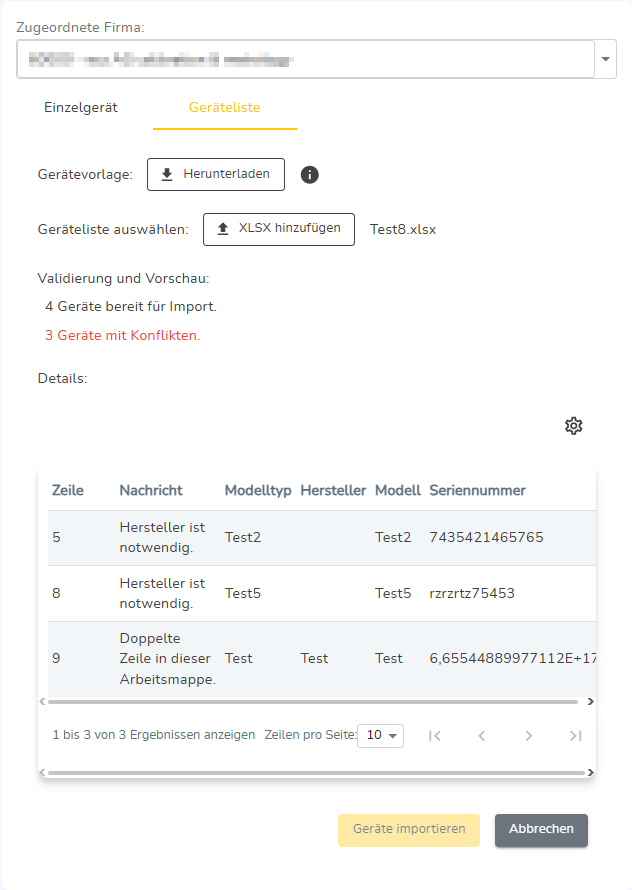
Task: Click the Test2 Modelltyp cell
Action: click(x=243, y=537)
